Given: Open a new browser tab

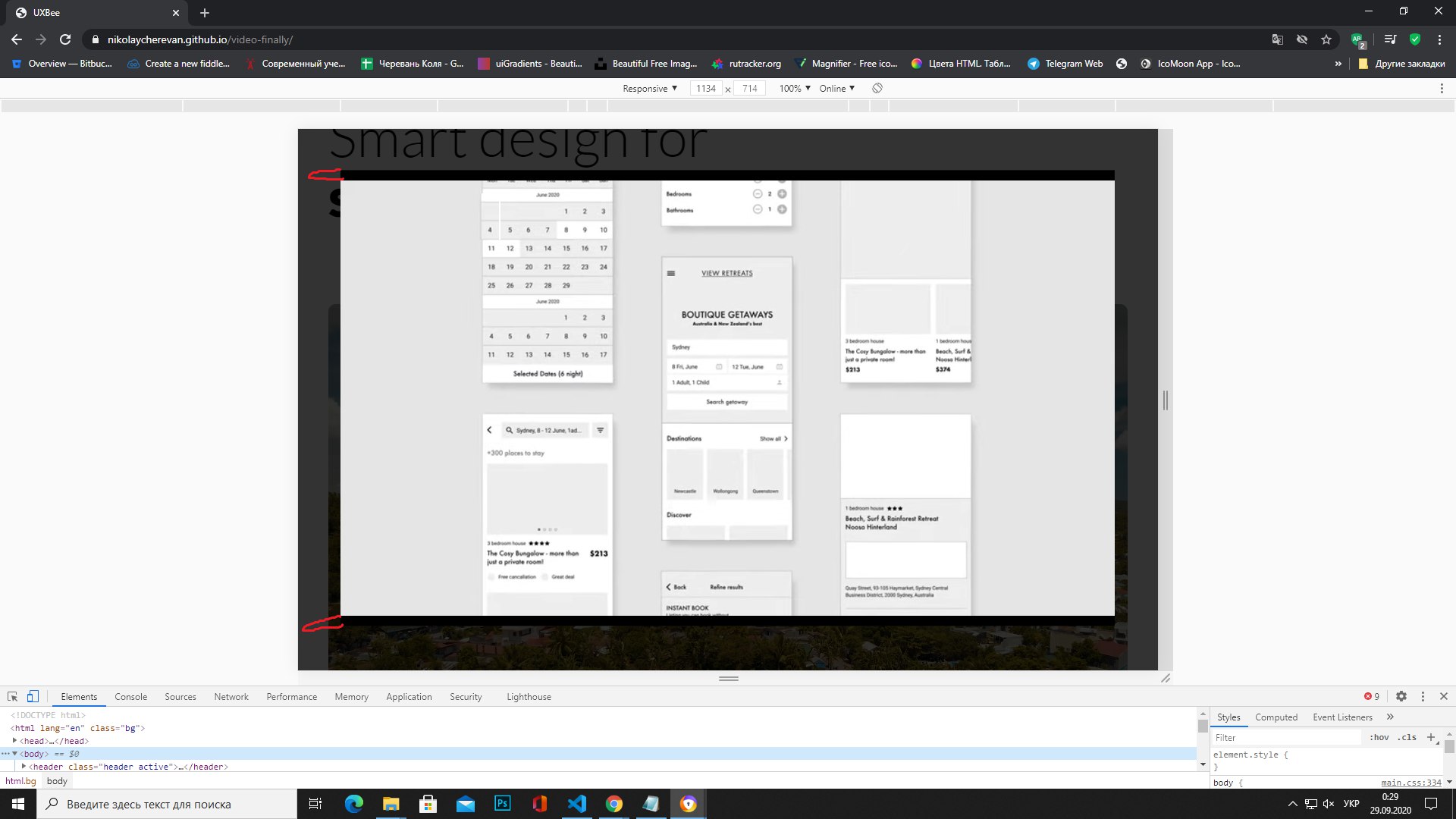Looking at the screenshot, I should [205, 13].
